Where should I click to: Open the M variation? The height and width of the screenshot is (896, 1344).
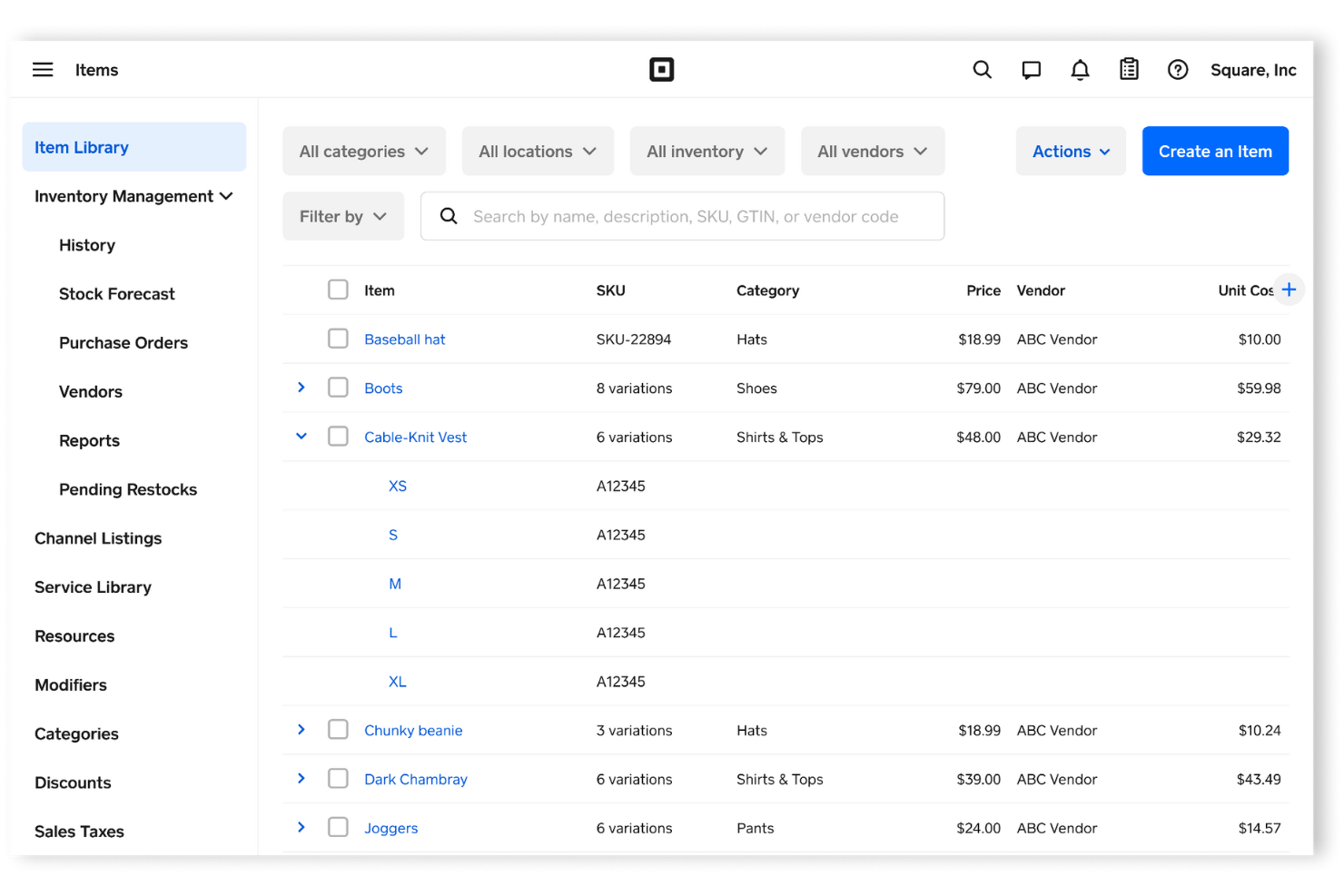[x=395, y=584]
